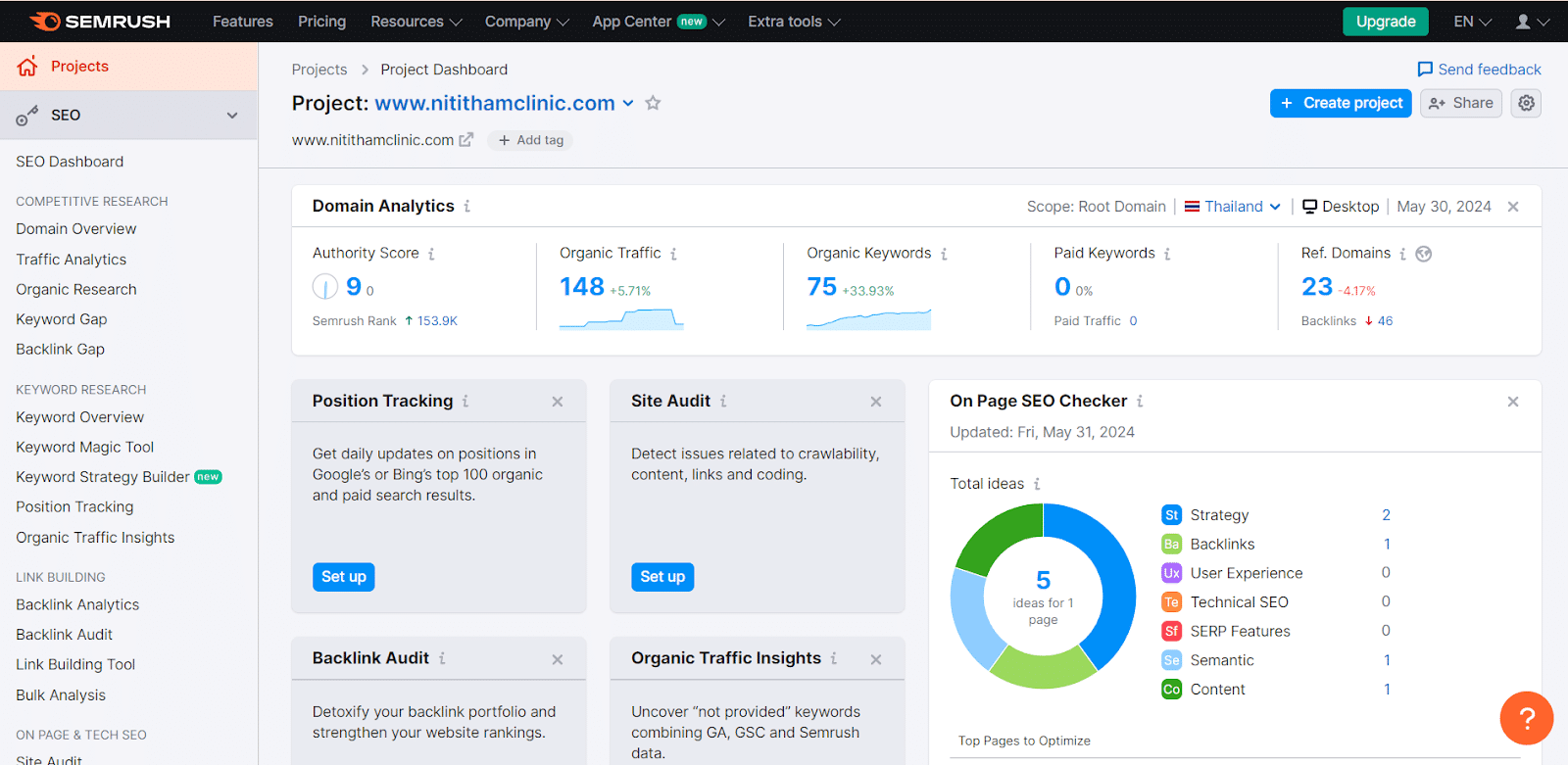Collapse the SEO sidebar section
1568x765 pixels.
tap(232, 116)
